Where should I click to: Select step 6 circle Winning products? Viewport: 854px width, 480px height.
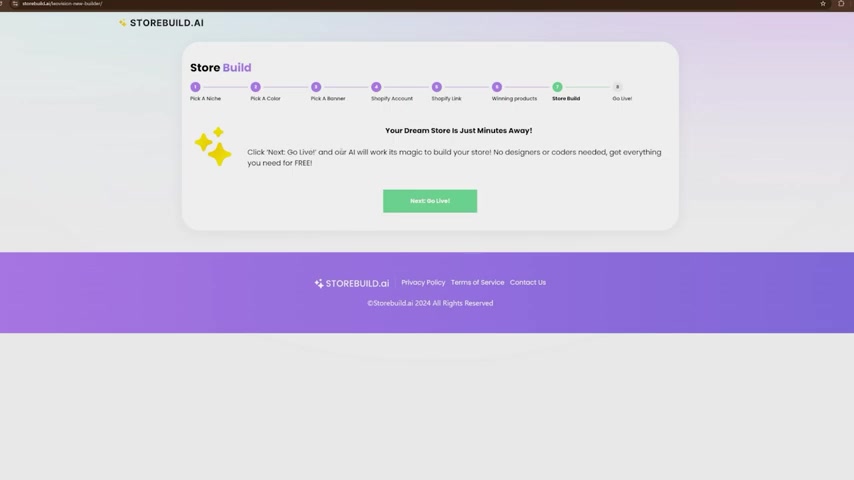pos(497,87)
